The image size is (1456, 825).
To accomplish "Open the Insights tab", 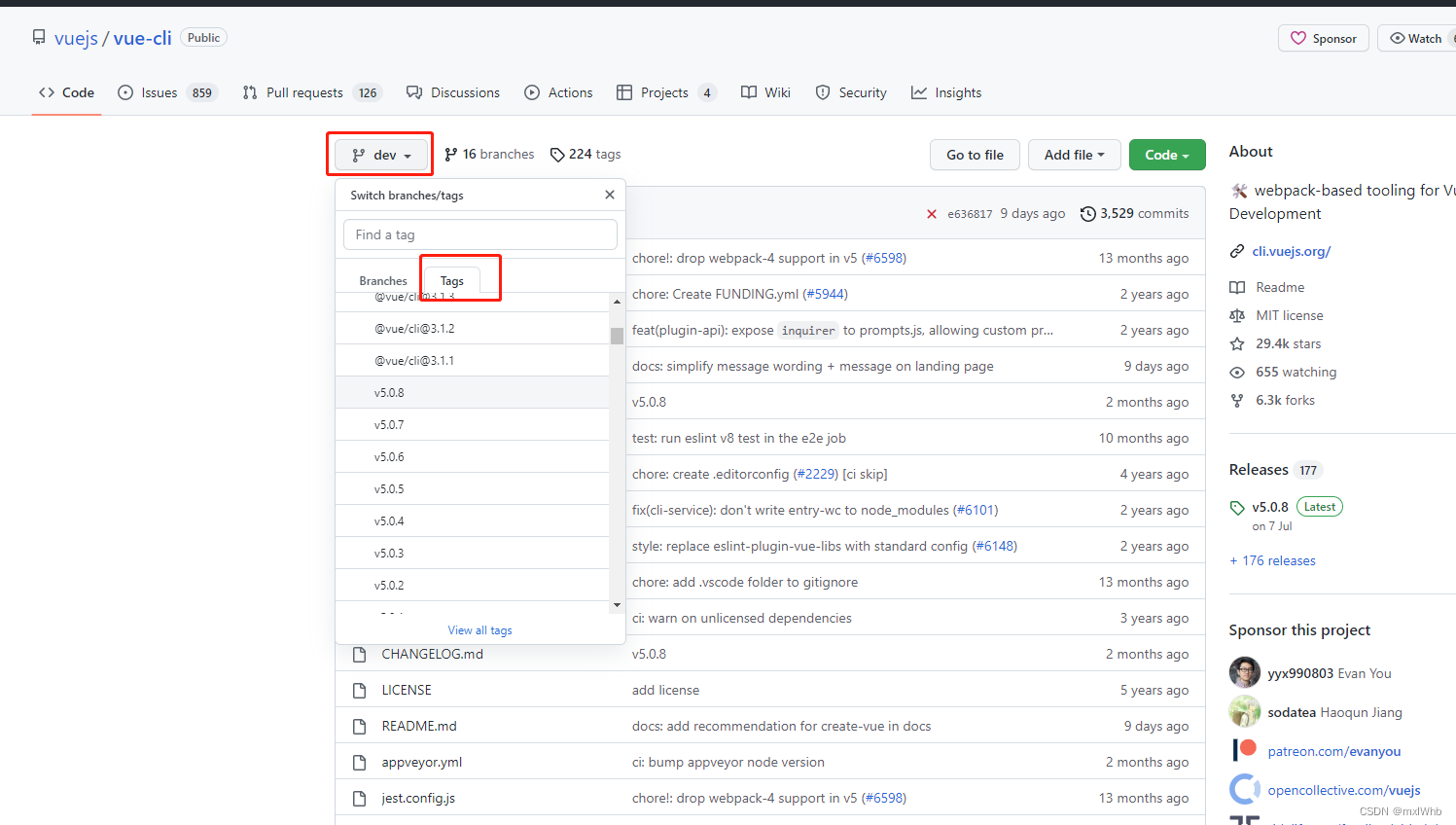I will [946, 92].
